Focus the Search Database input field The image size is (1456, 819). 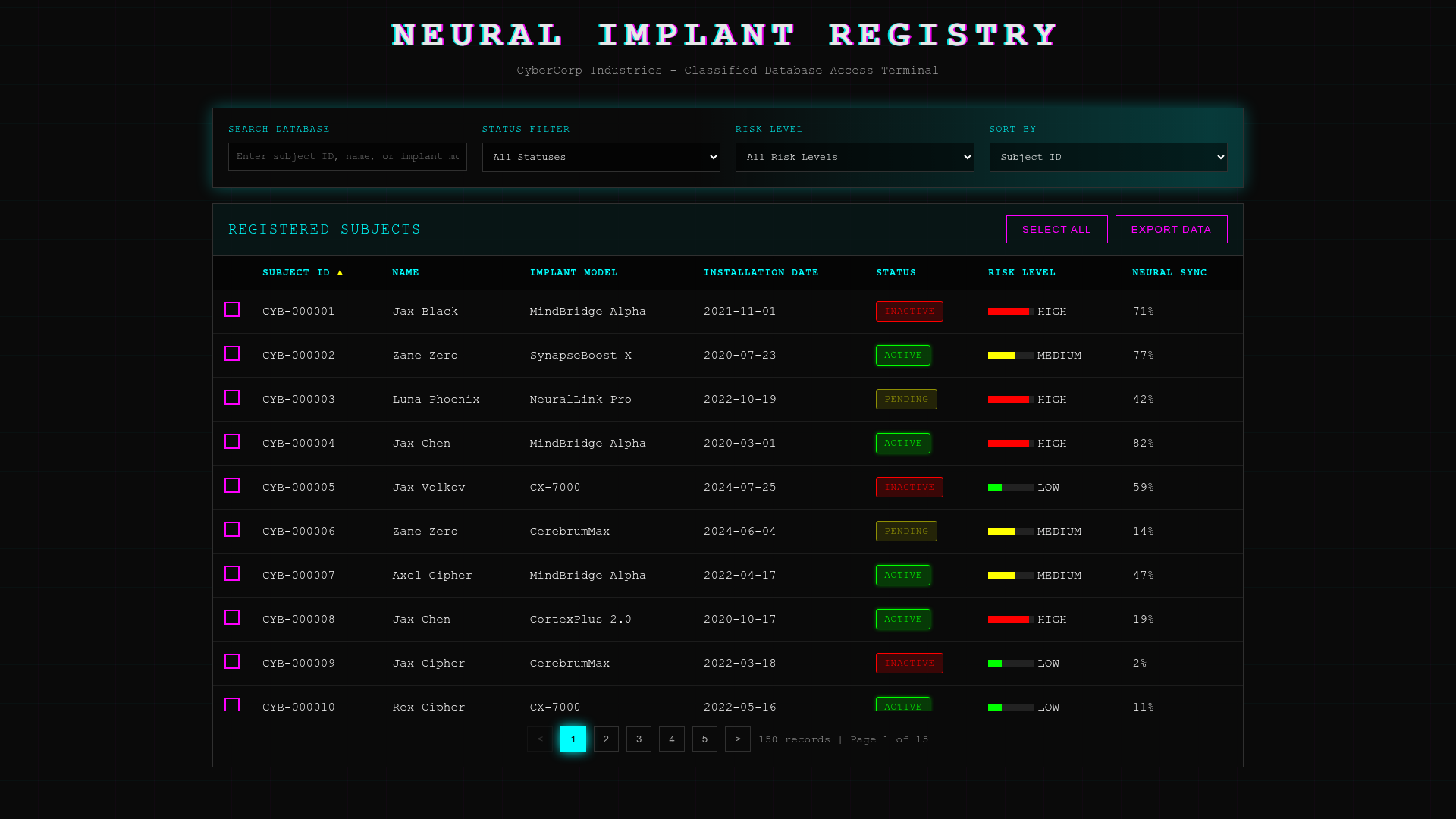[x=347, y=157]
